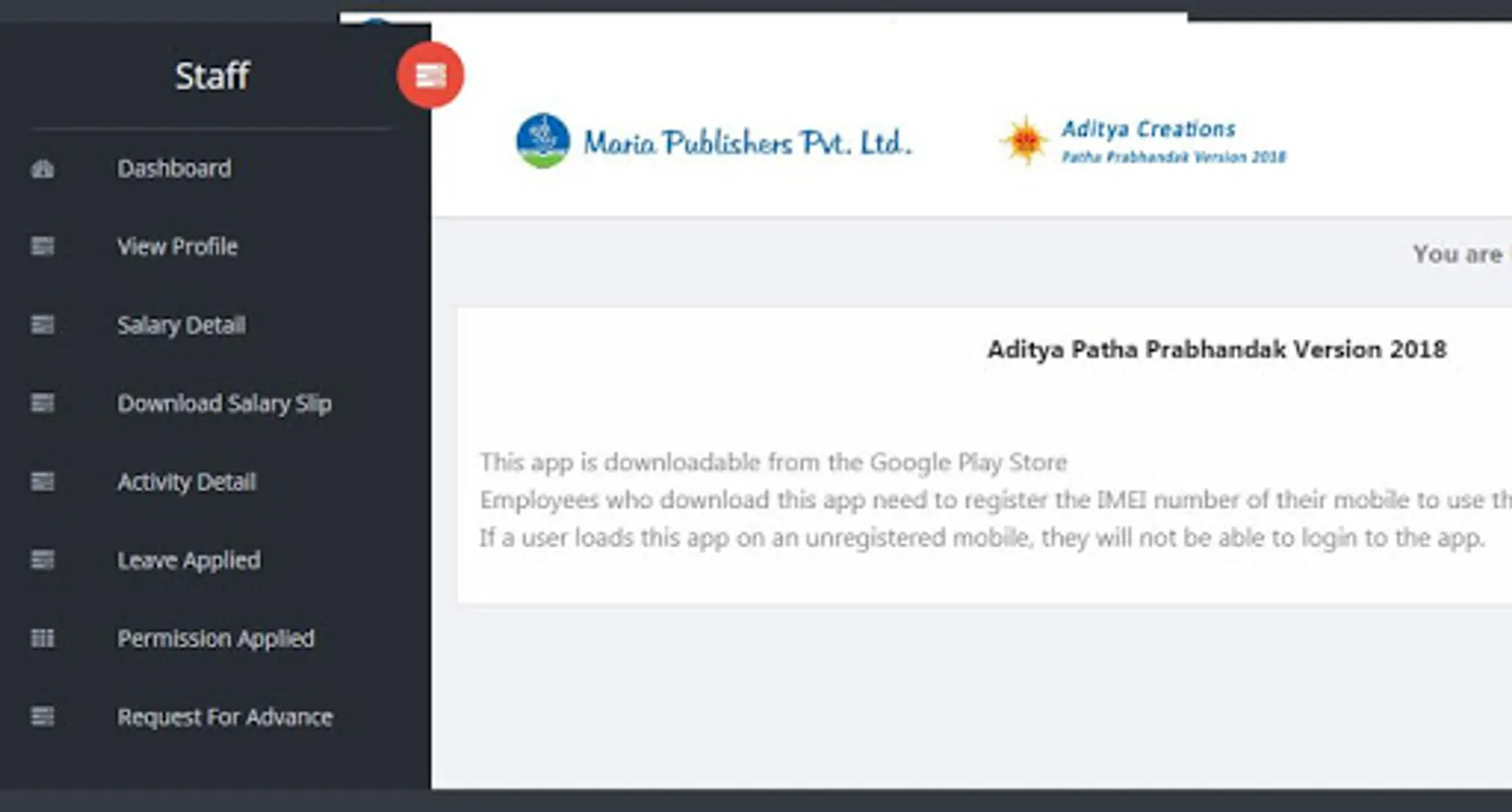1512x812 pixels.
Task: Open Permission Applied
Action: 216,639
